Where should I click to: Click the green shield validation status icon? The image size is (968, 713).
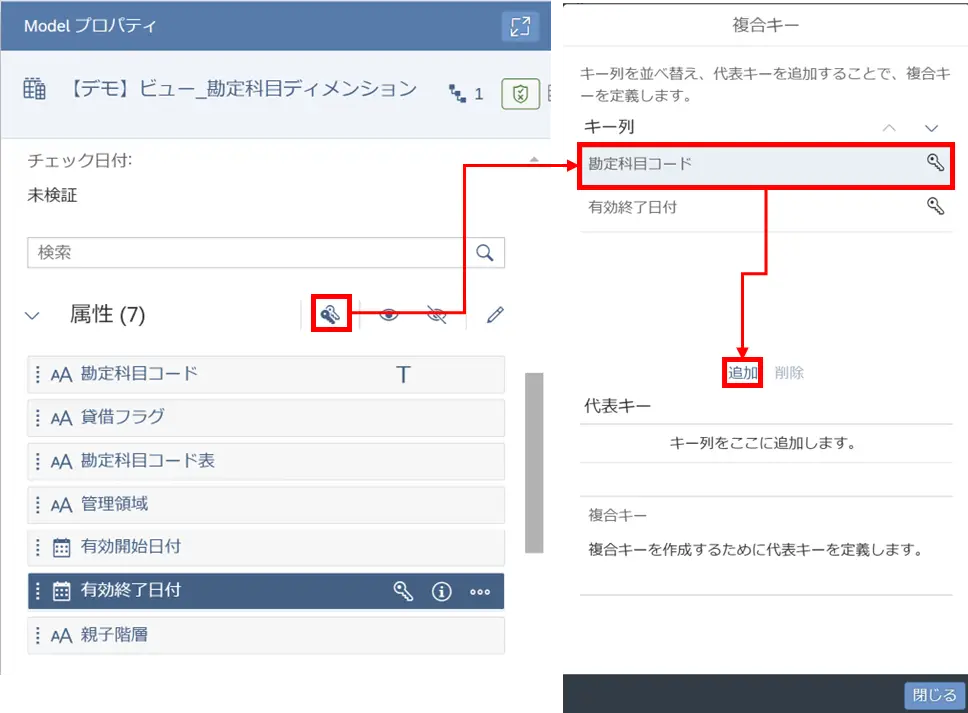[520, 94]
